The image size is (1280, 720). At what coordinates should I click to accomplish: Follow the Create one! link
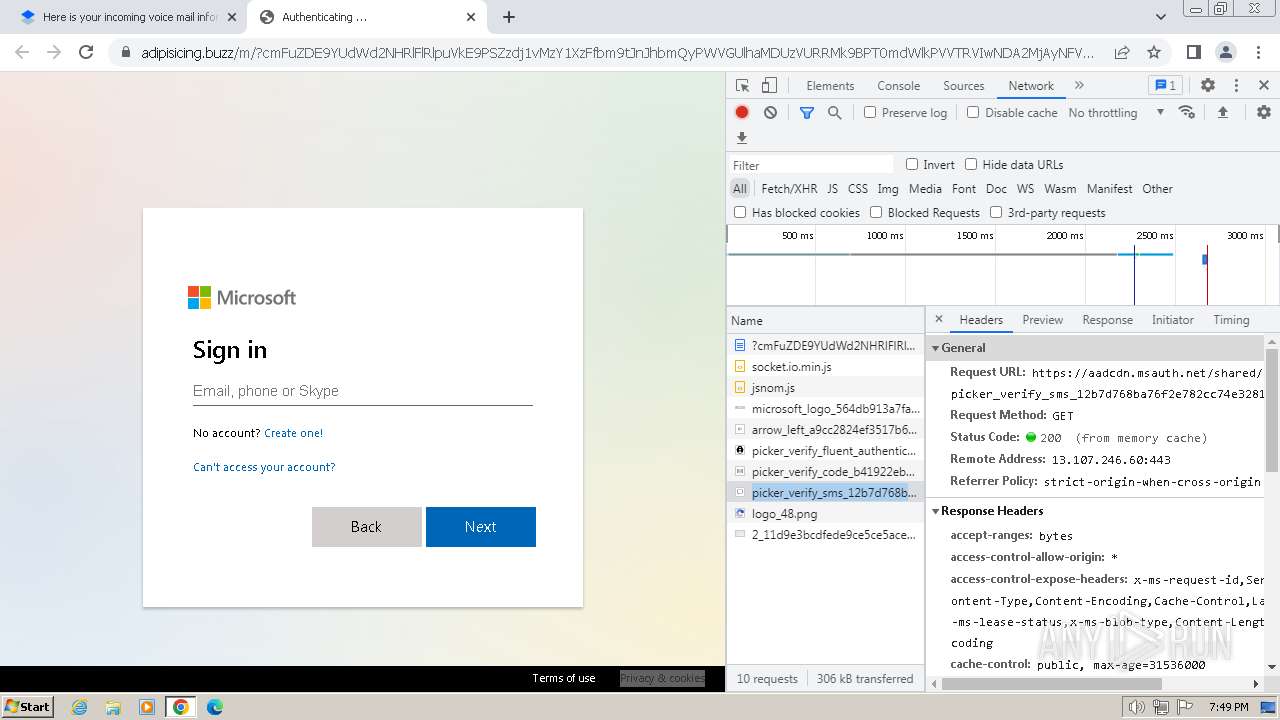coord(293,433)
